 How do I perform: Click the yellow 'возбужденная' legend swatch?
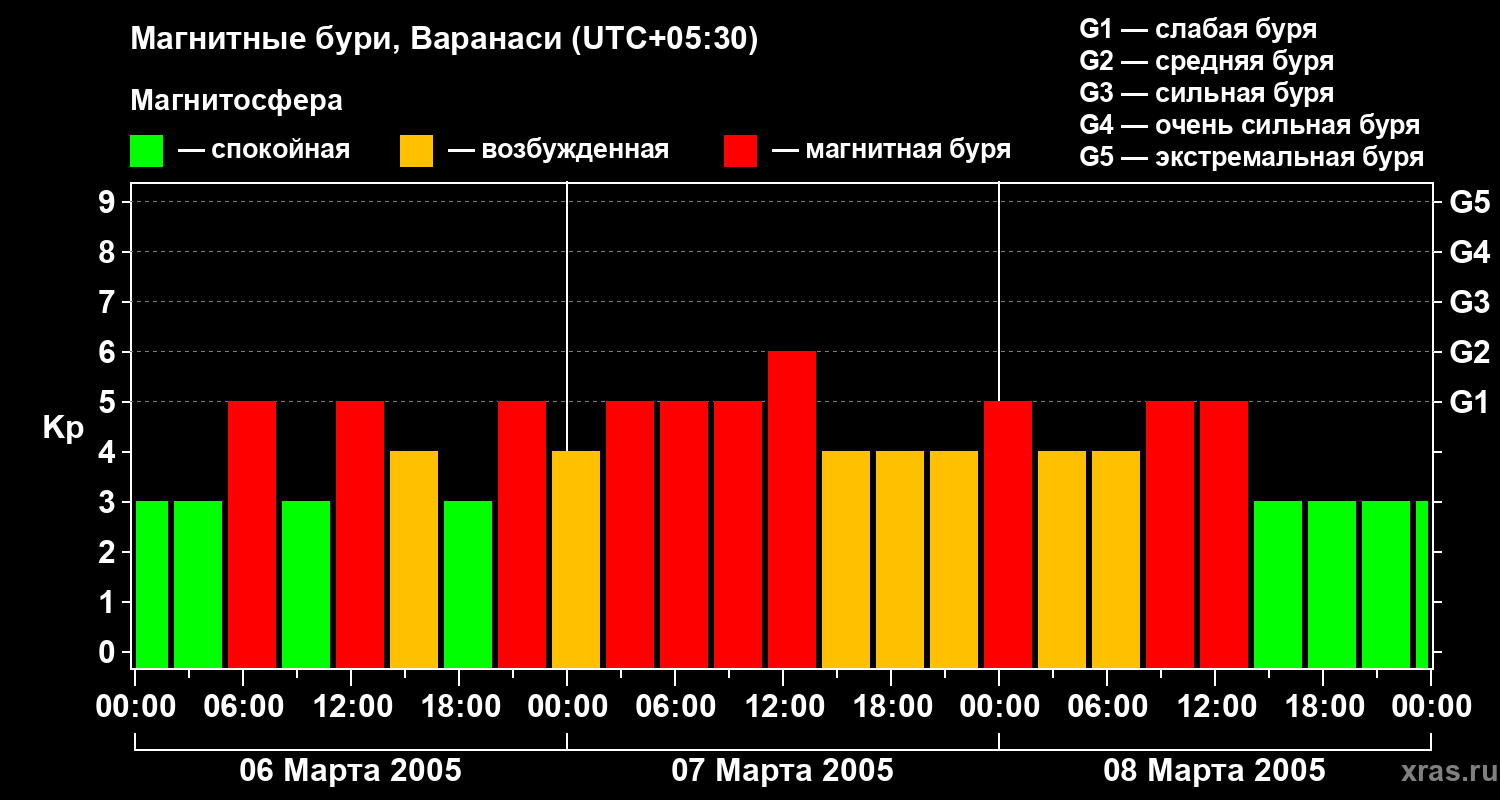tap(416, 151)
